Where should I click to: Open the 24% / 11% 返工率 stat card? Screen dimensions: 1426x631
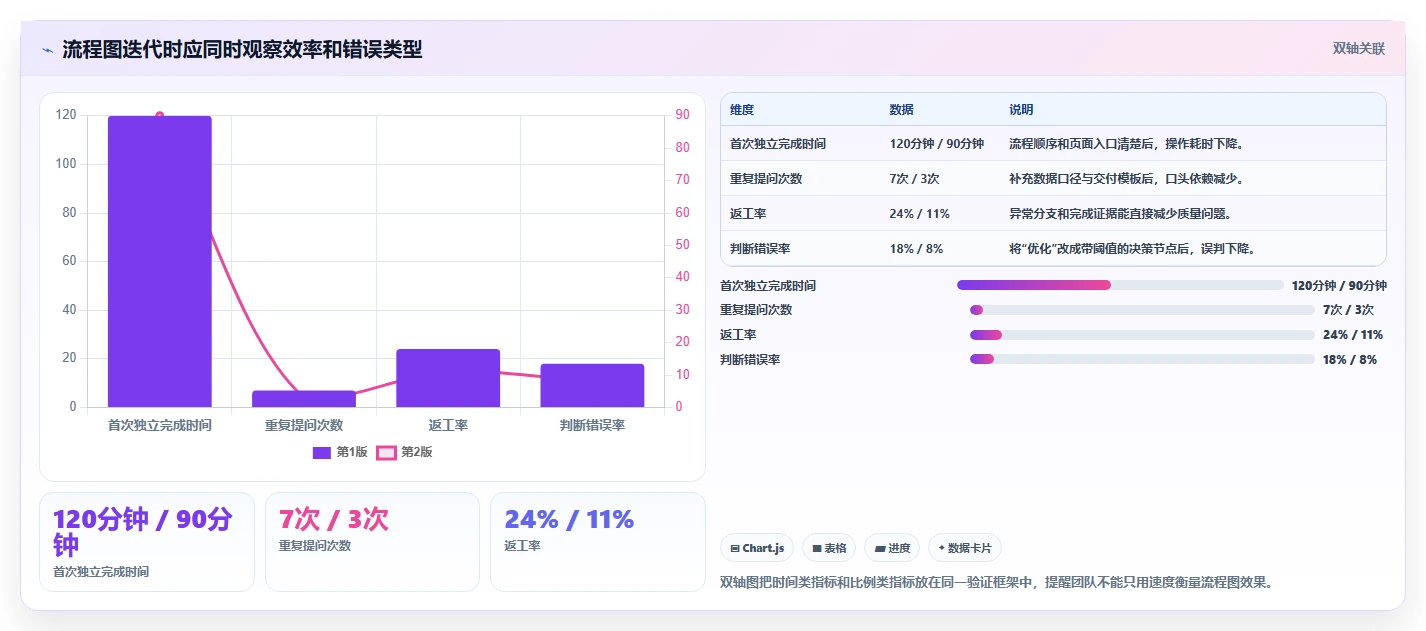[598, 542]
